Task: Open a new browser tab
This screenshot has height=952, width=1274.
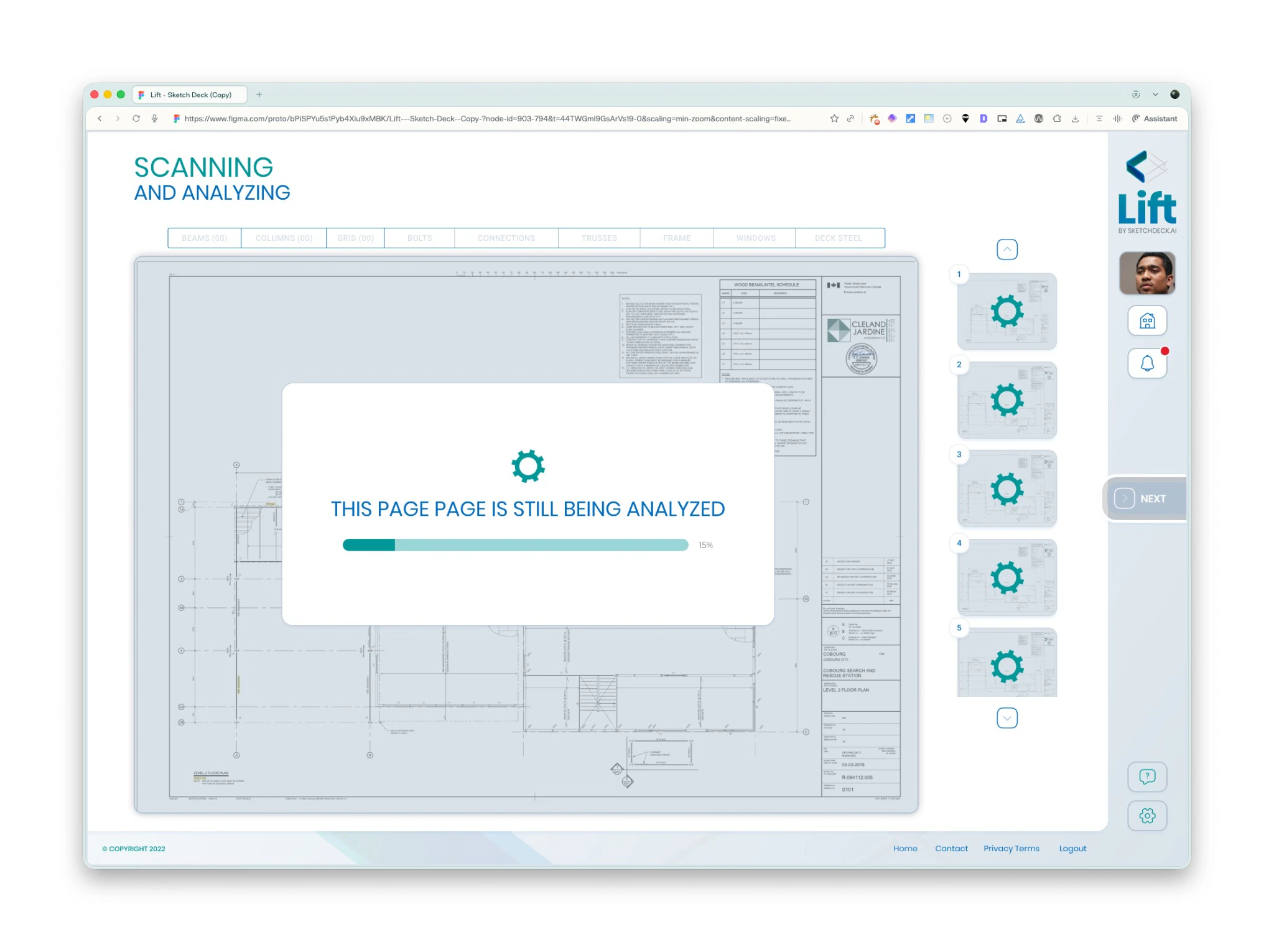Action: (259, 95)
